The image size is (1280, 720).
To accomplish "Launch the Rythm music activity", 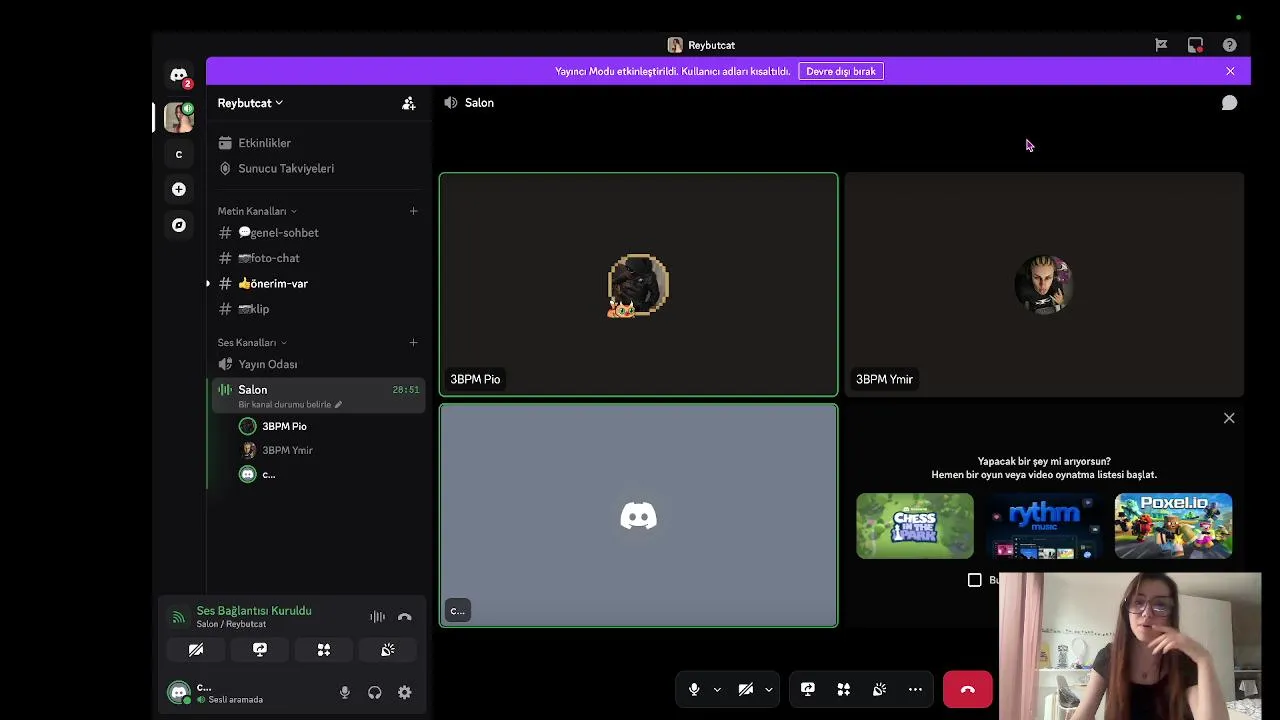I will pos(1044,526).
